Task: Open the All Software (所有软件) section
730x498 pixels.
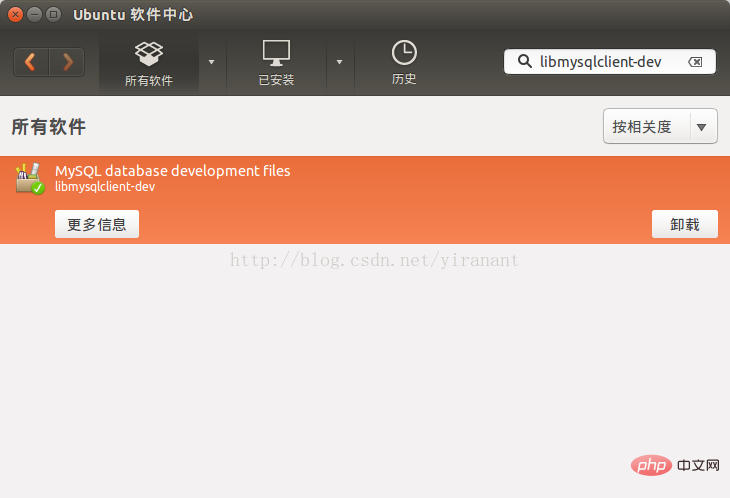Action: (149, 63)
